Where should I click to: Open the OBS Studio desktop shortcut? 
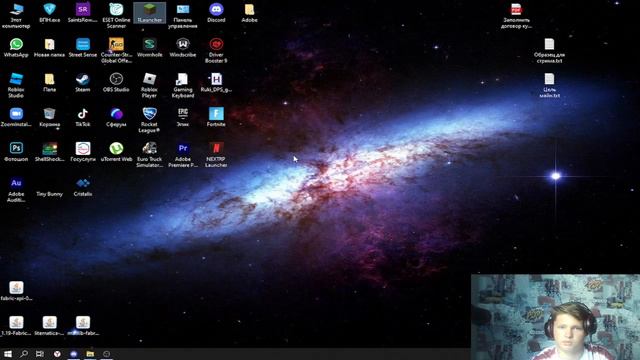[x=116, y=82]
